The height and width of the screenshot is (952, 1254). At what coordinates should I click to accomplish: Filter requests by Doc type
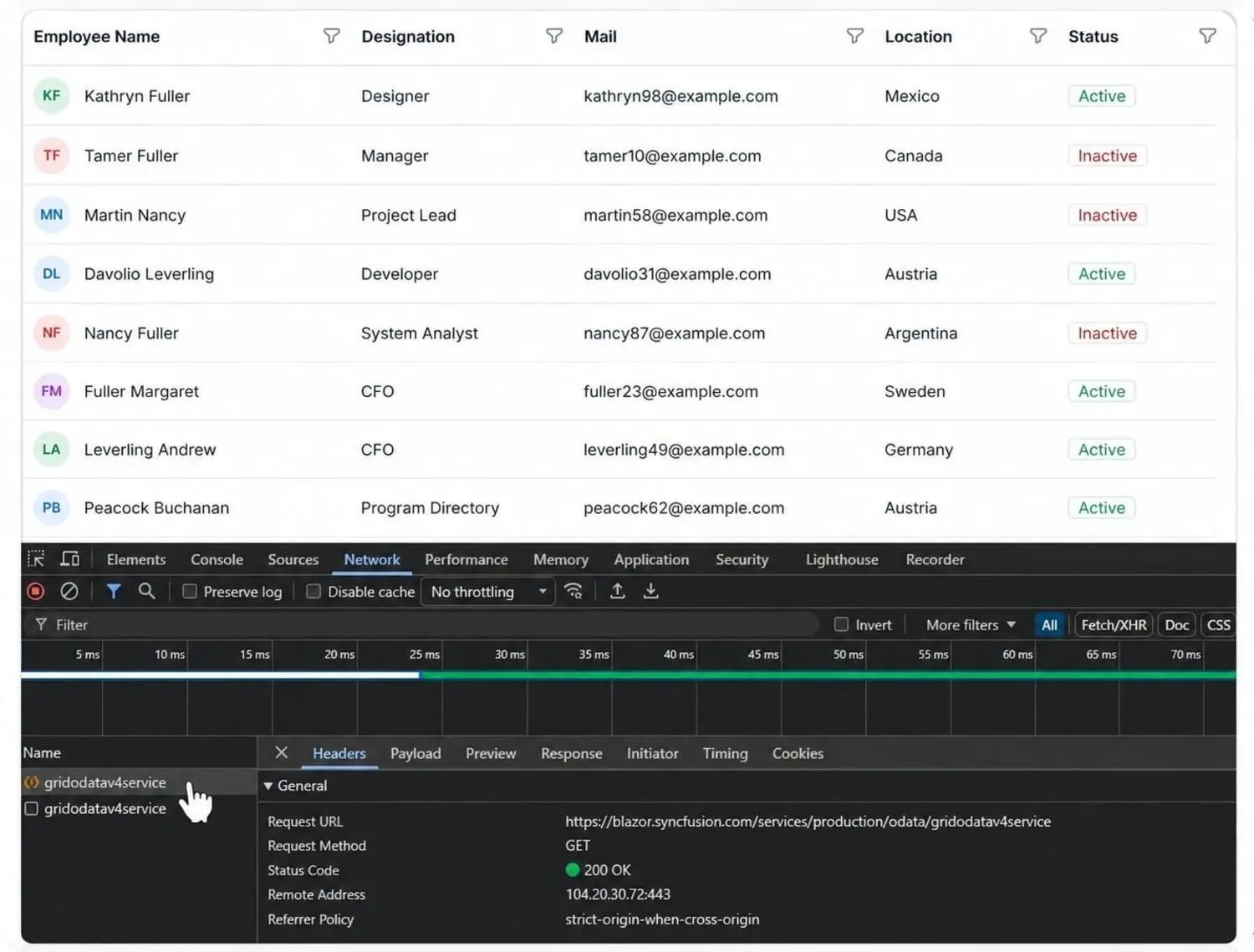[x=1176, y=624]
